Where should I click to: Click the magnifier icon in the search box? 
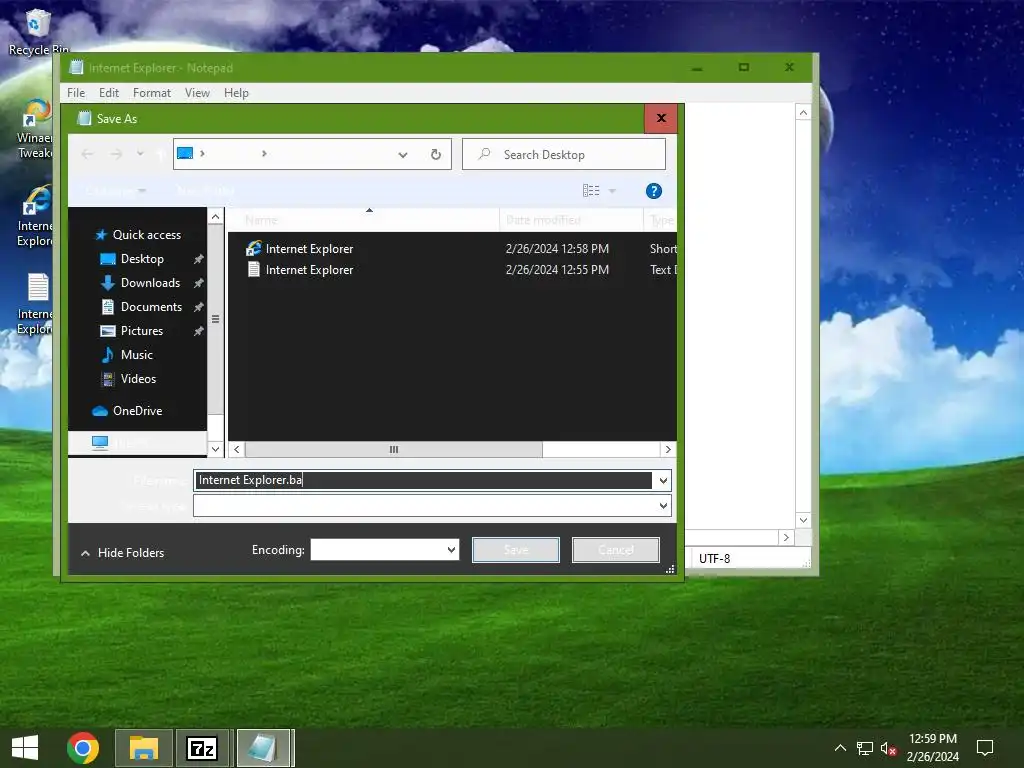[x=484, y=154]
